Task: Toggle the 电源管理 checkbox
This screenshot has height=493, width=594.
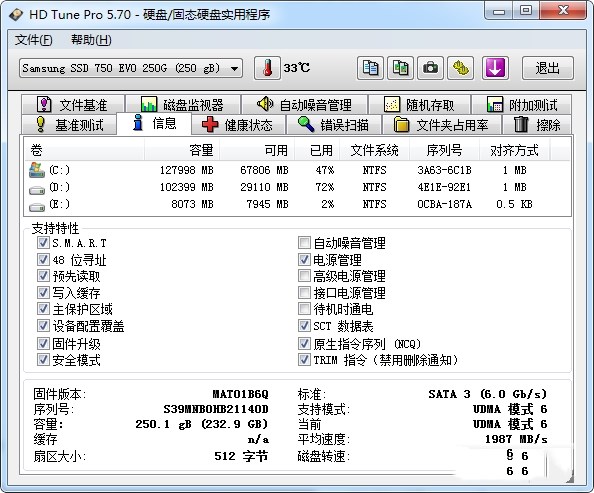Action: click(304, 260)
